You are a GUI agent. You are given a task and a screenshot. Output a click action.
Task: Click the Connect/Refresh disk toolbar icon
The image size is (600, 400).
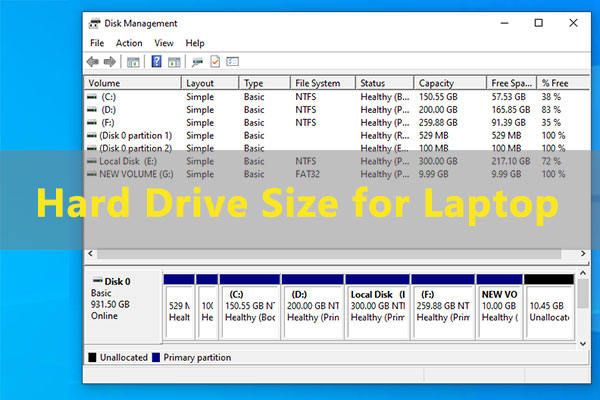point(197,62)
